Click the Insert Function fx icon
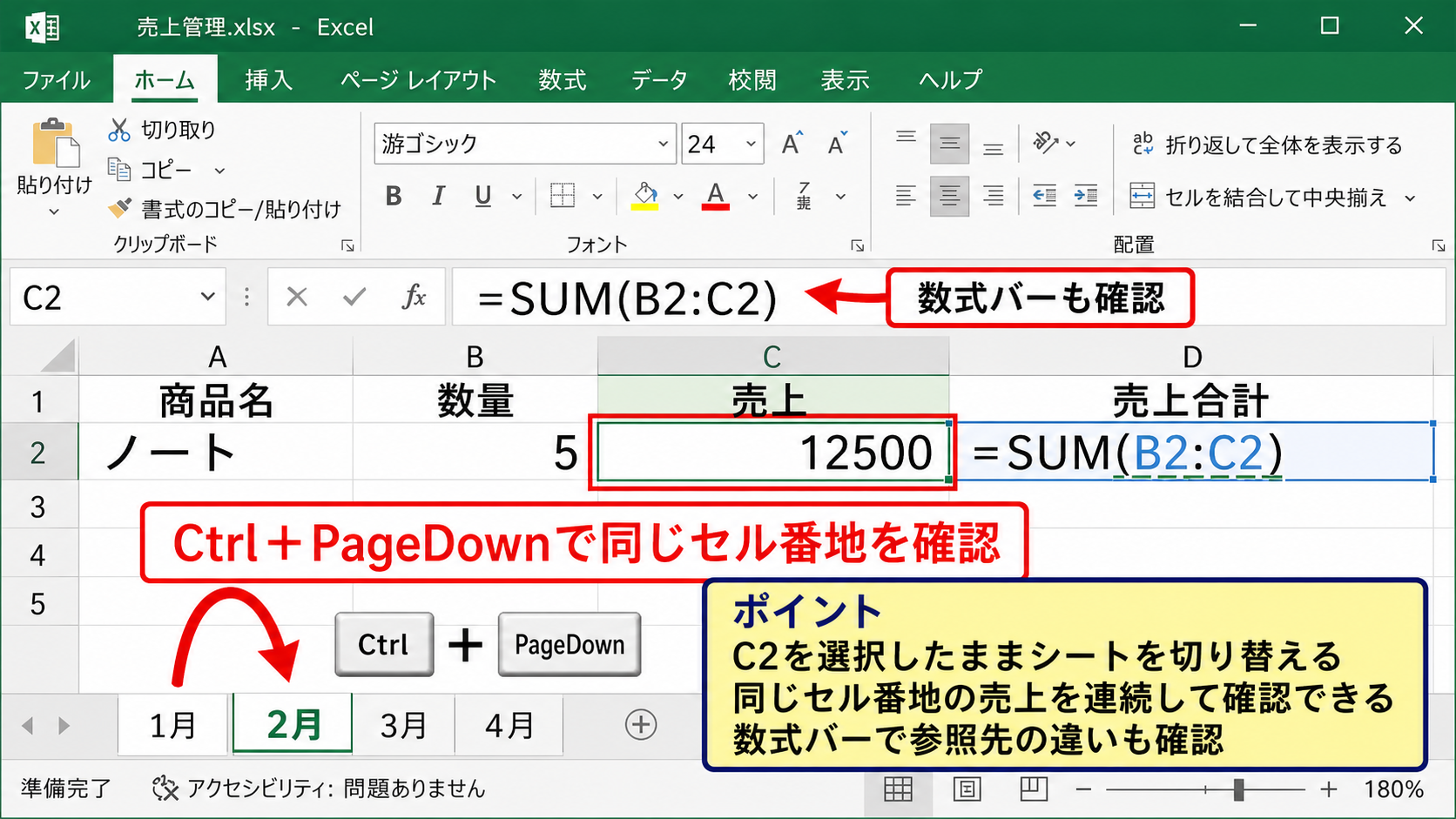This screenshot has width=1456, height=819. tap(415, 297)
